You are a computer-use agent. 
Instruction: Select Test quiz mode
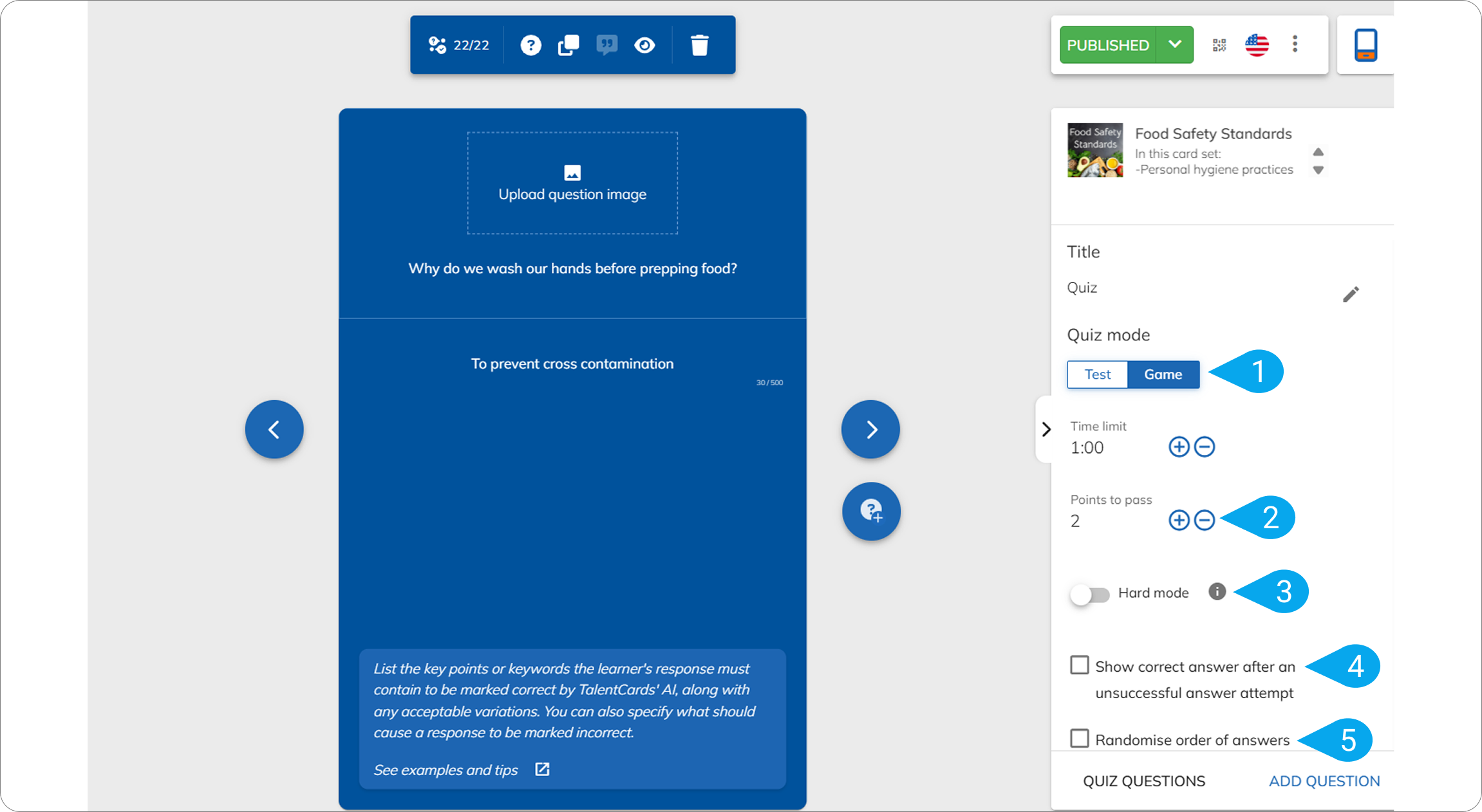tap(1098, 374)
